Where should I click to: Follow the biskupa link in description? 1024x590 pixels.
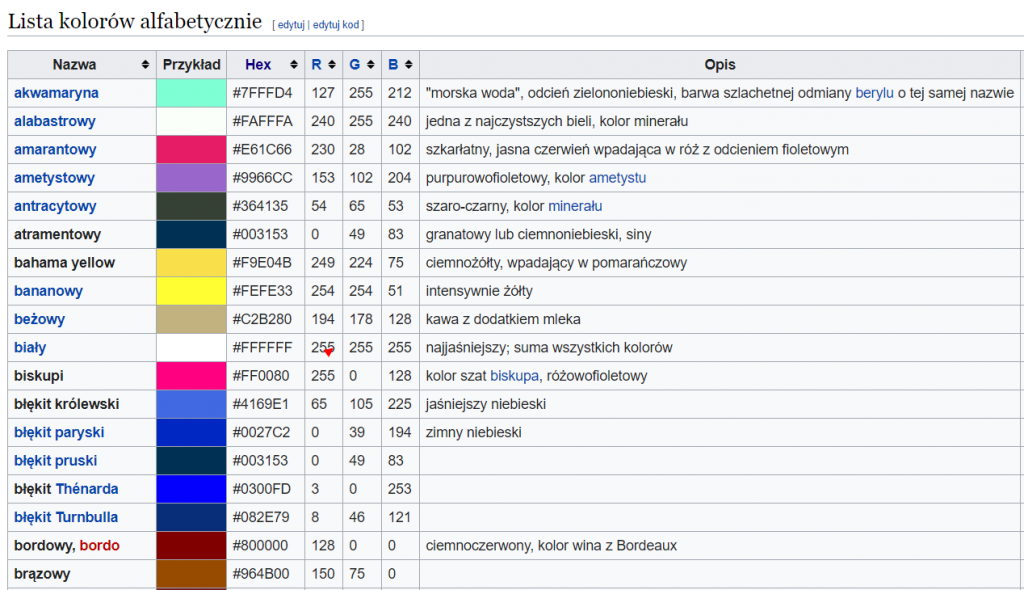(515, 376)
